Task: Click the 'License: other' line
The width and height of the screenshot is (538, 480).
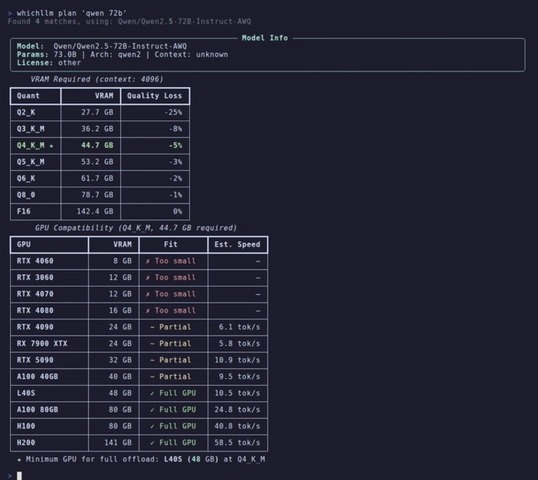Action: (x=49, y=62)
